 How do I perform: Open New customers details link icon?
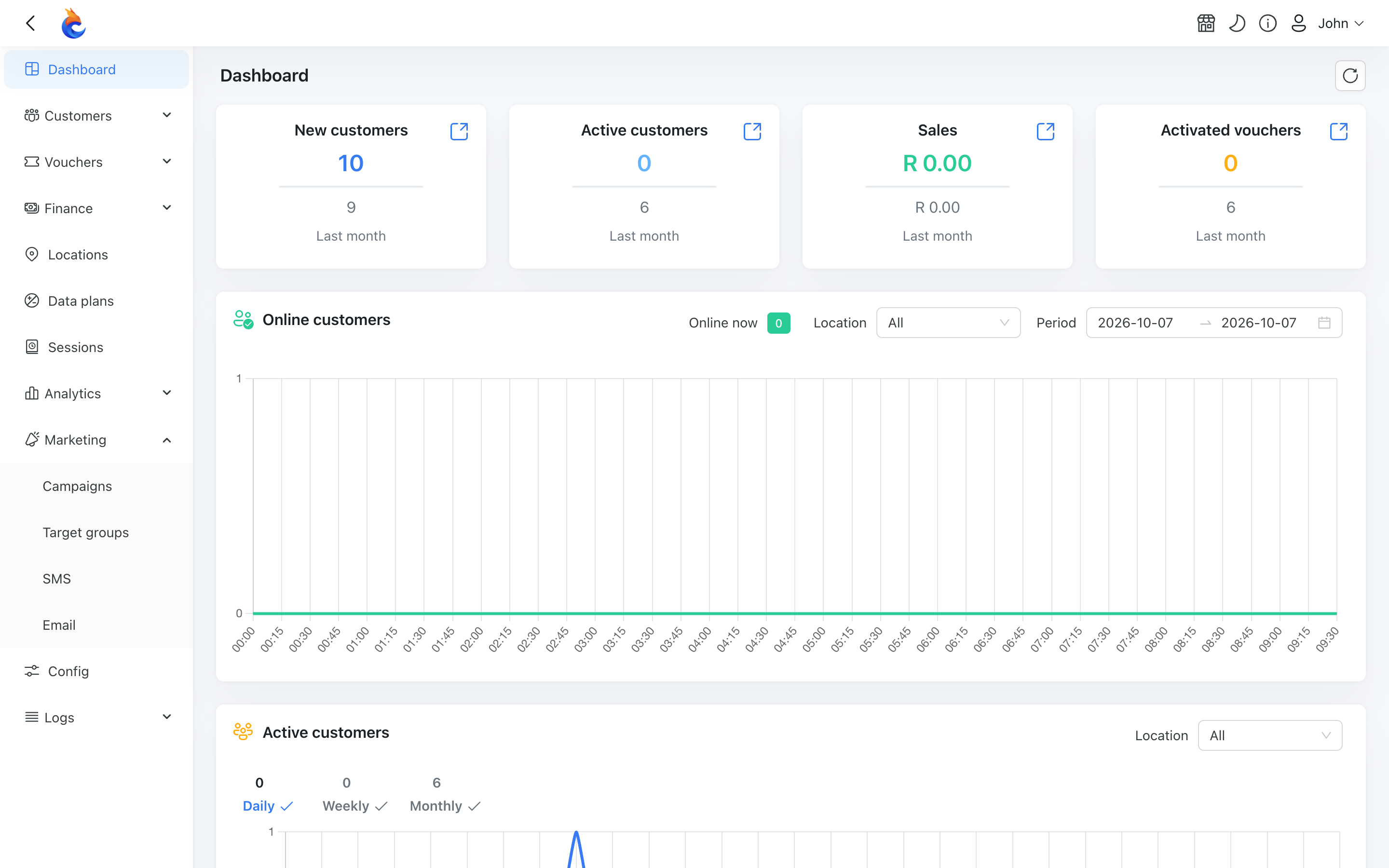coord(459,132)
